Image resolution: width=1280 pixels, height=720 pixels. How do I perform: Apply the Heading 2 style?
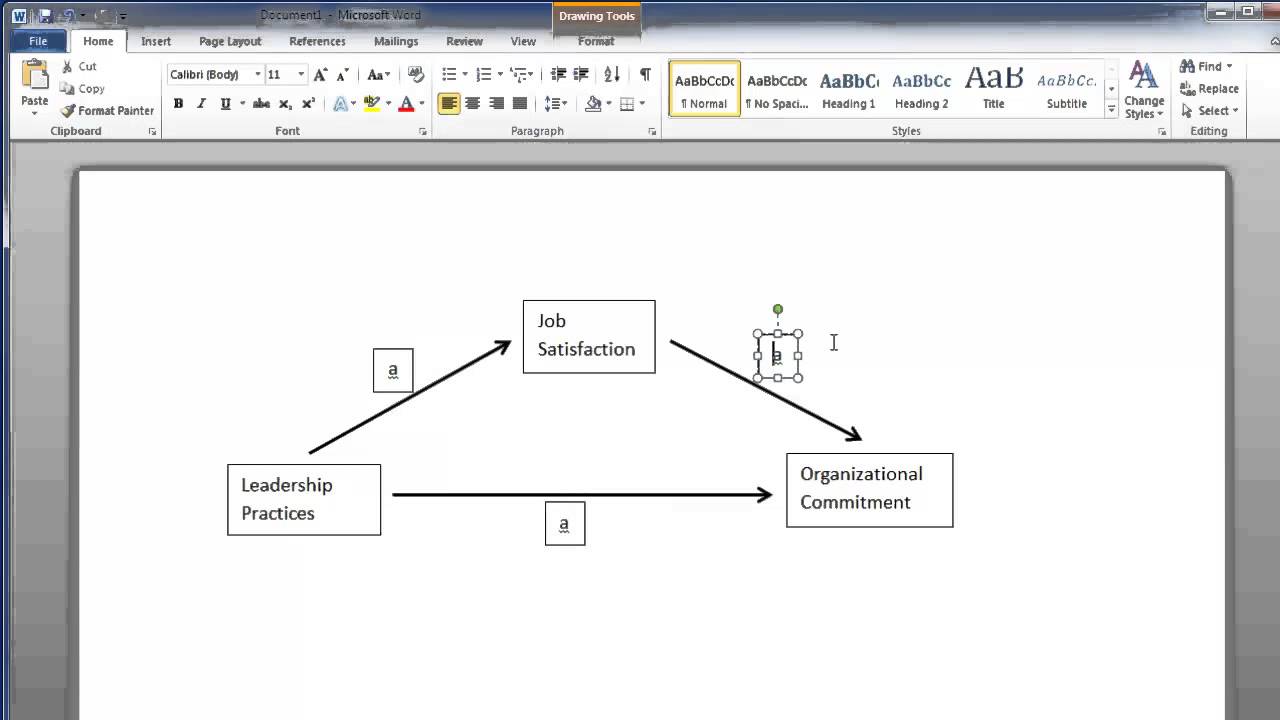pyautogui.click(x=922, y=89)
